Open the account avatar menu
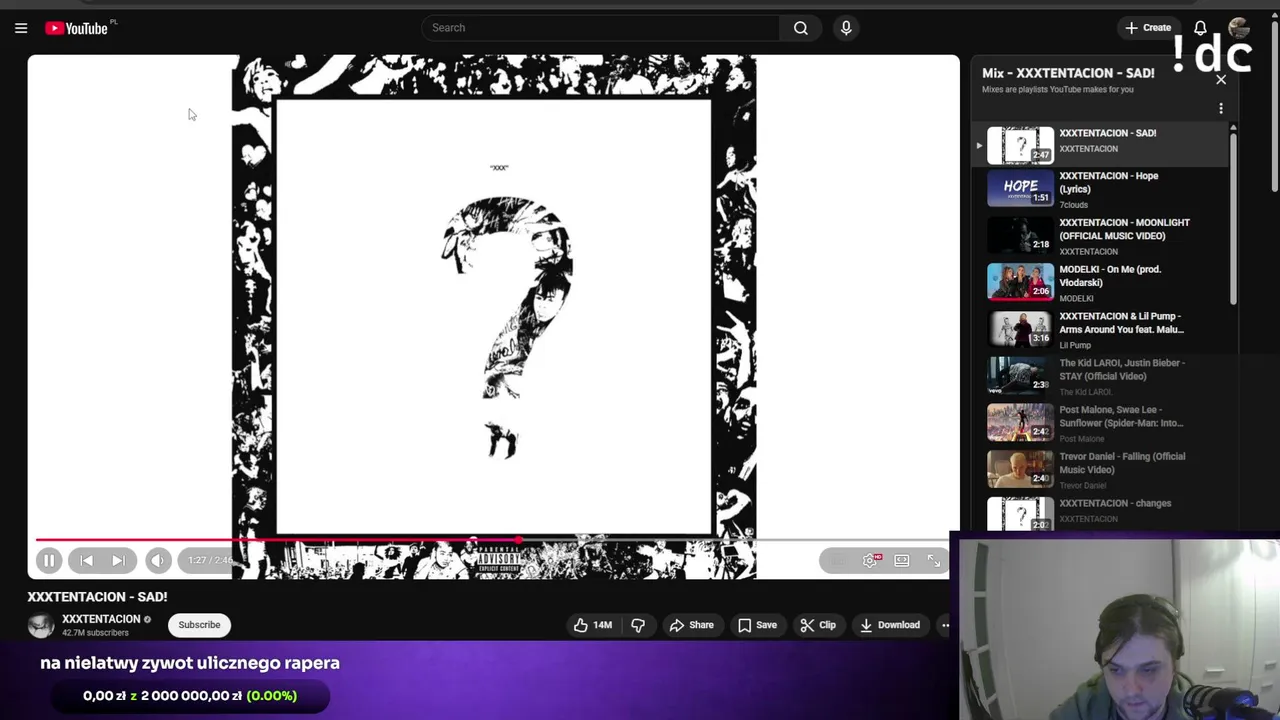Viewport: 1280px width, 720px height. [1238, 28]
